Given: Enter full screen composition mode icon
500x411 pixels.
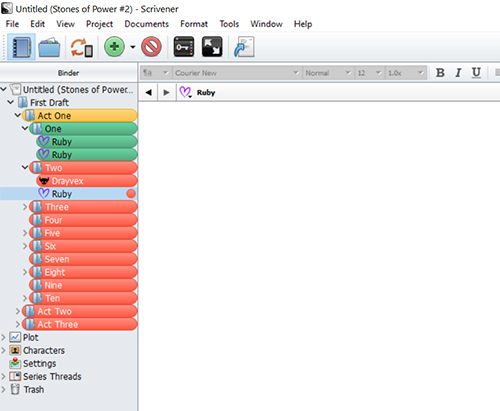Looking at the screenshot, I should [x=212, y=47].
